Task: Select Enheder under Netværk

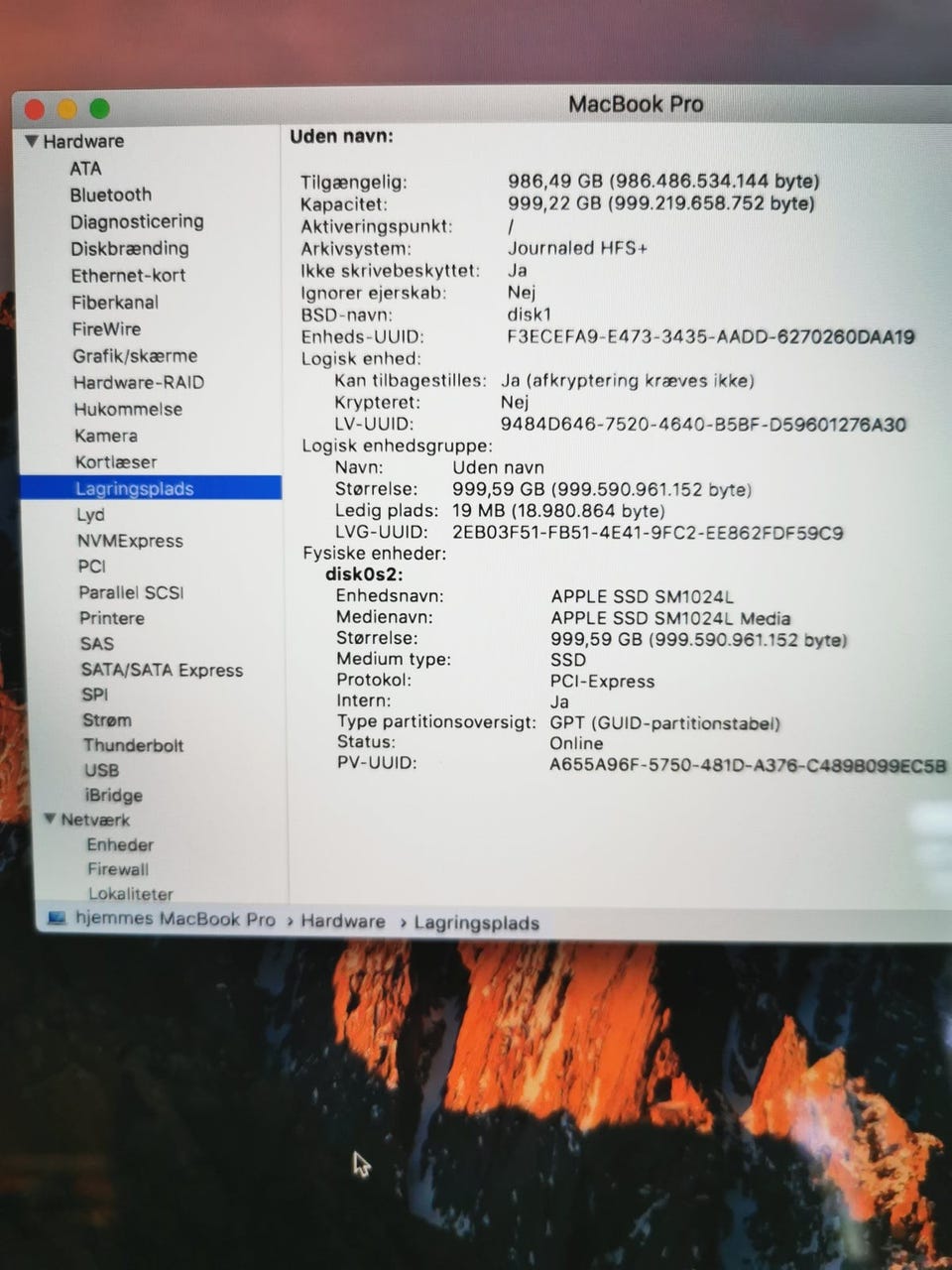Action: coord(120,844)
